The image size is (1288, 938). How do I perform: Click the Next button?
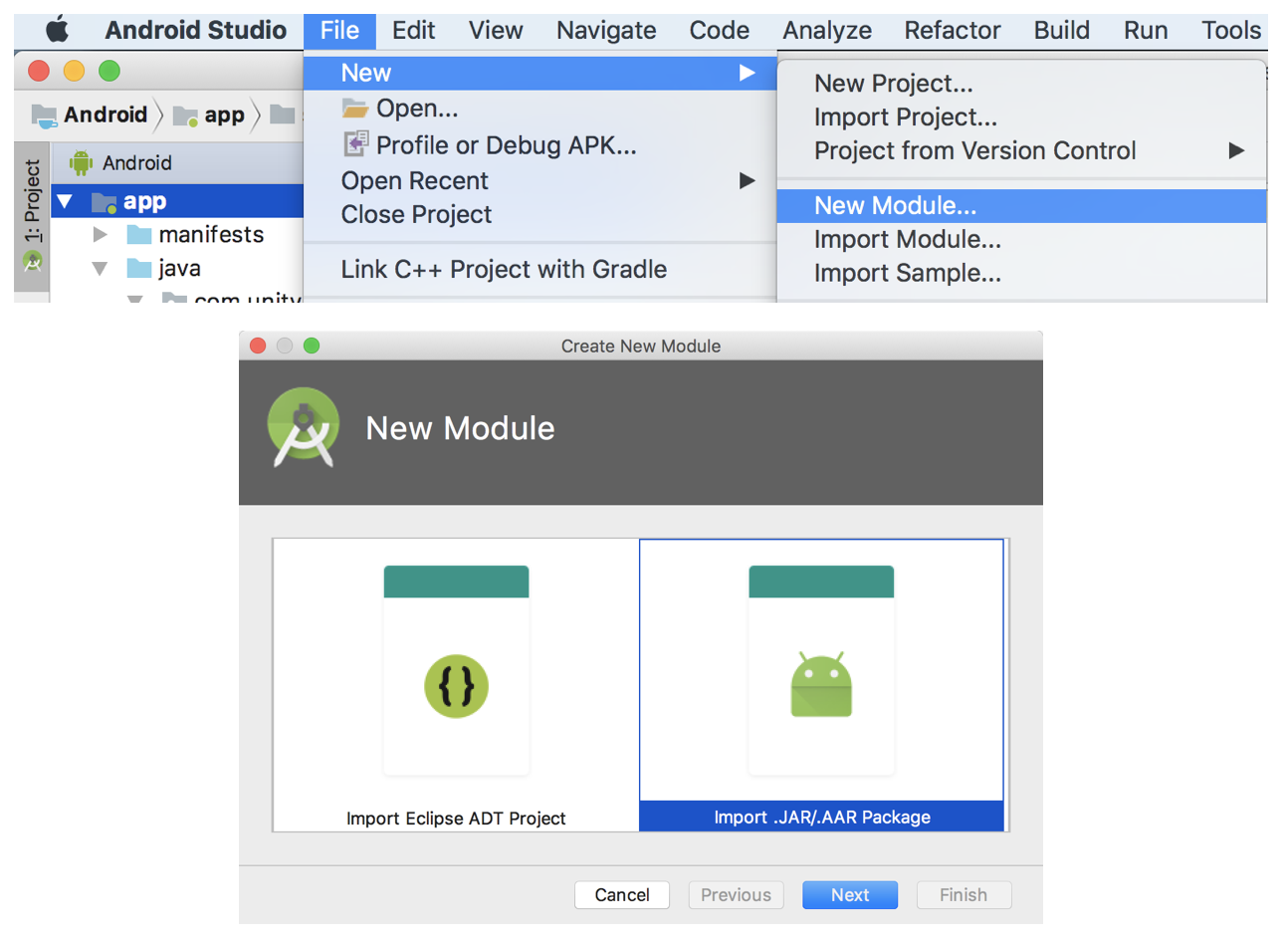click(x=850, y=895)
